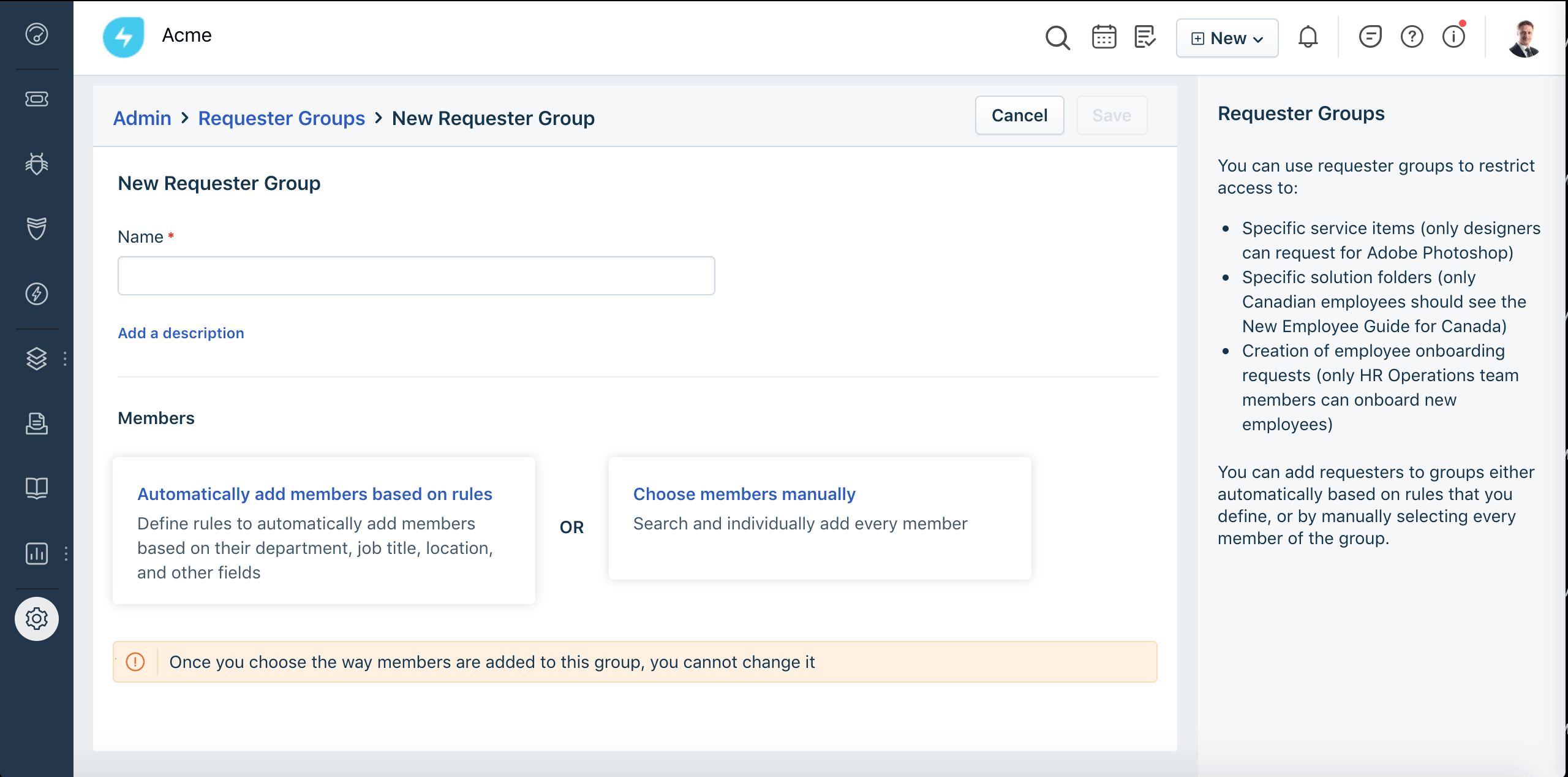
Task: Open Solutions book icon in sidebar
Action: pyautogui.click(x=37, y=488)
